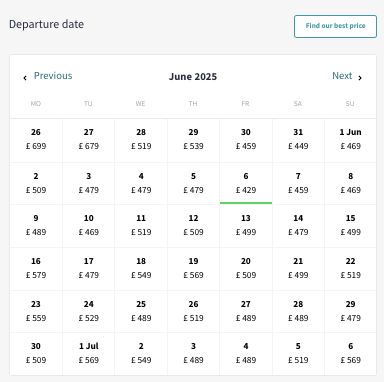Viewport: 384px width, 382px height.
Task: Select 14 June departure priced £479
Action: tap(298, 226)
